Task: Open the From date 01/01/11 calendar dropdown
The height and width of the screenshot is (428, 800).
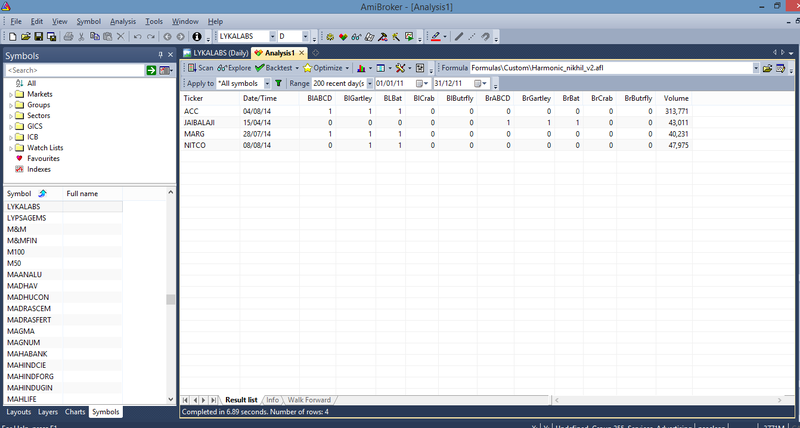Action: click(422, 83)
